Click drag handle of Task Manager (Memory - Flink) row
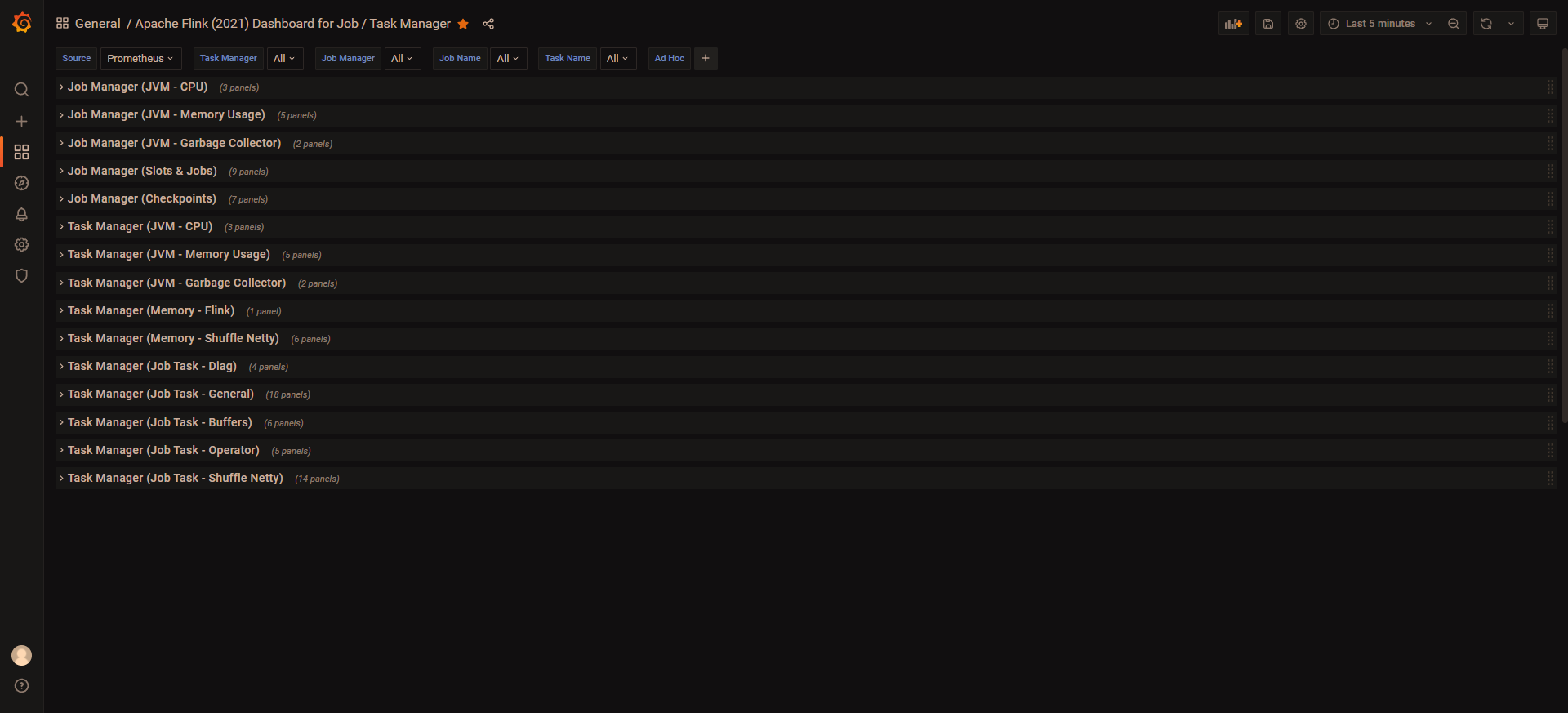The height and width of the screenshot is (713, 1568). coord(1550,310)
